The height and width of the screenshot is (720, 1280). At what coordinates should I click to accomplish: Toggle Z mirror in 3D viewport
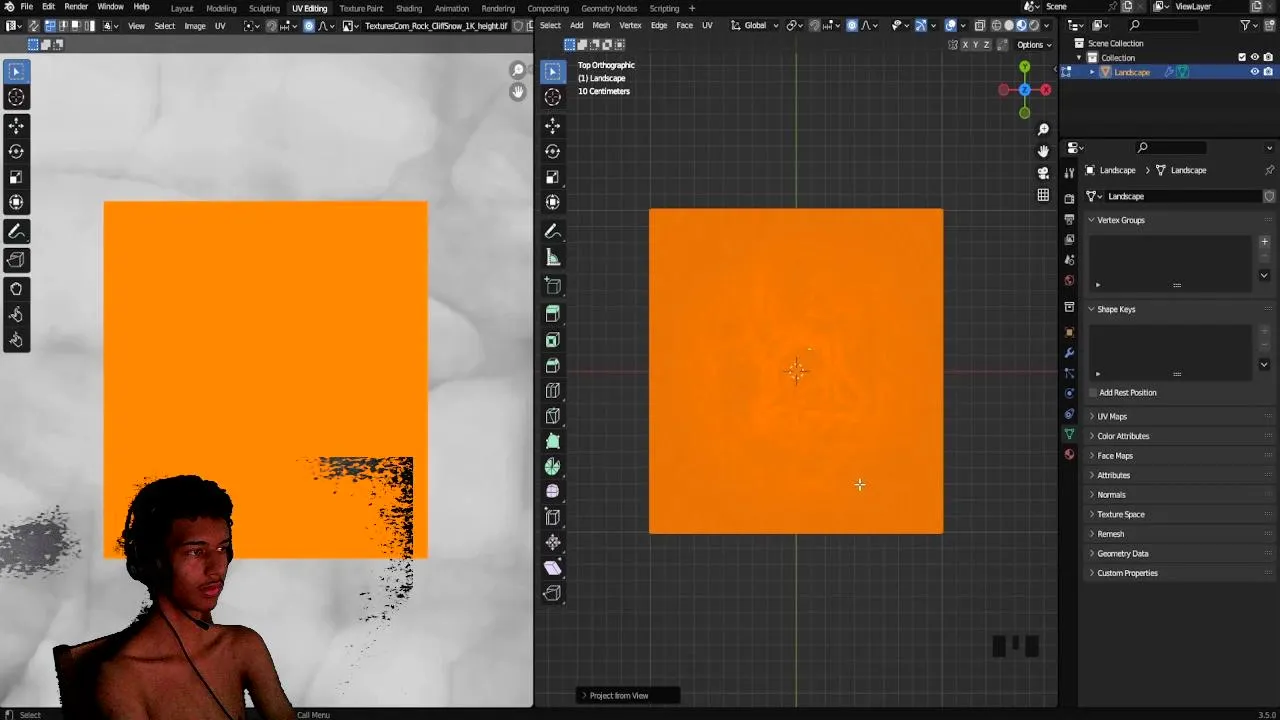(x=987, y=45)
